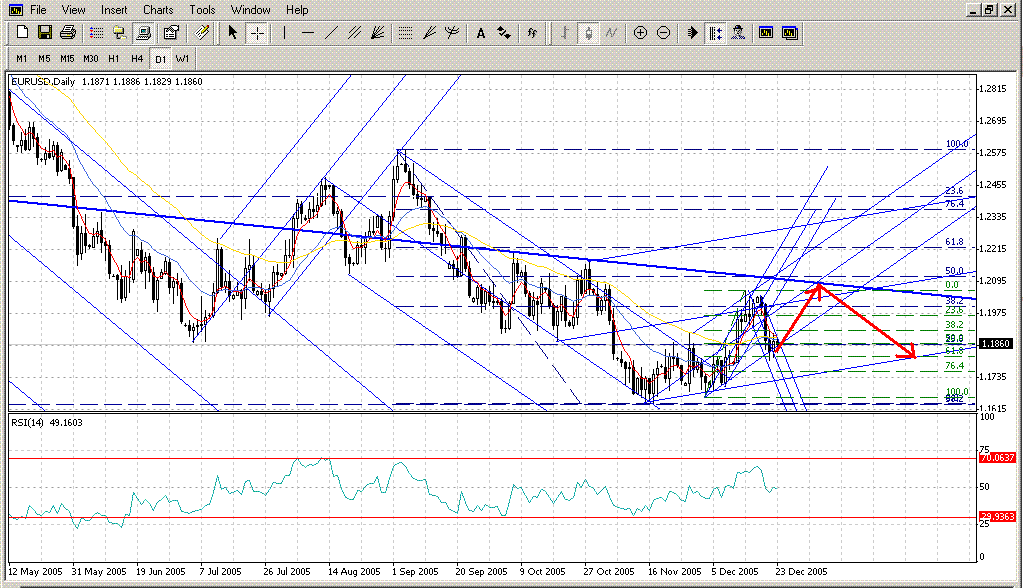Image resolution: width=1024 pixels, height=588 pixels.
Task: Open the Tools menu
Action: (x=202, y=9)
